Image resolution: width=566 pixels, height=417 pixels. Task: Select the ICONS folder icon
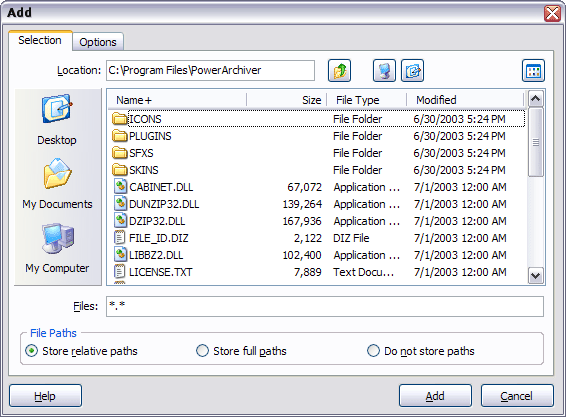pyautogui.click(x=119, y=119)
